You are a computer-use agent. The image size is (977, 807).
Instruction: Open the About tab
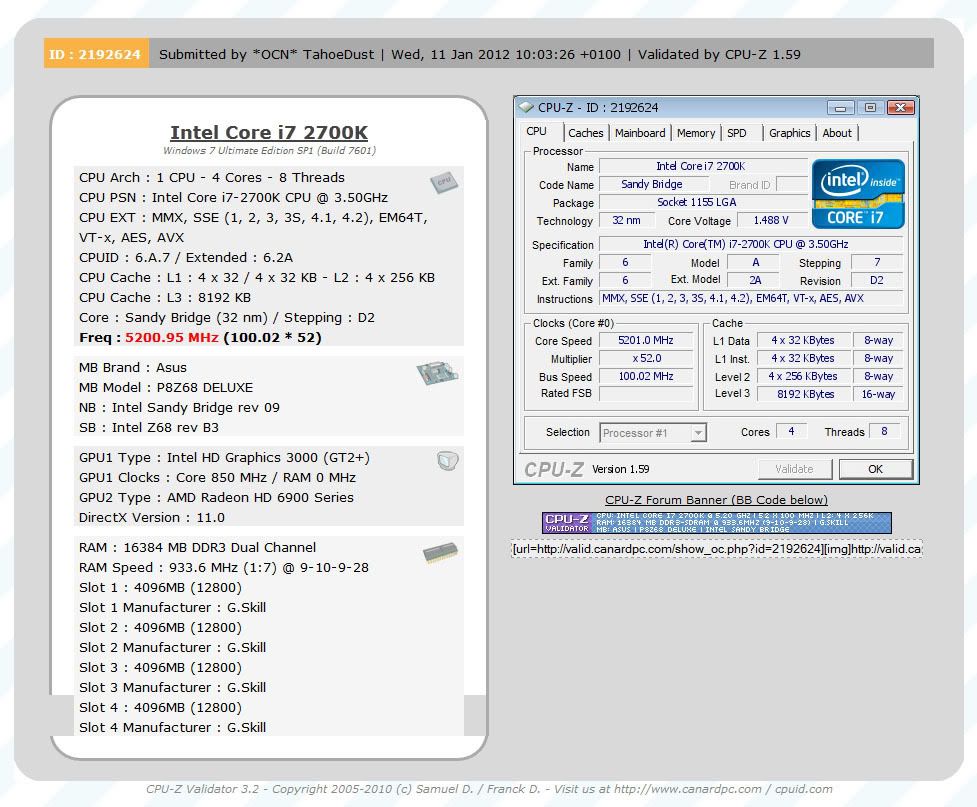(x=837, y=133)
